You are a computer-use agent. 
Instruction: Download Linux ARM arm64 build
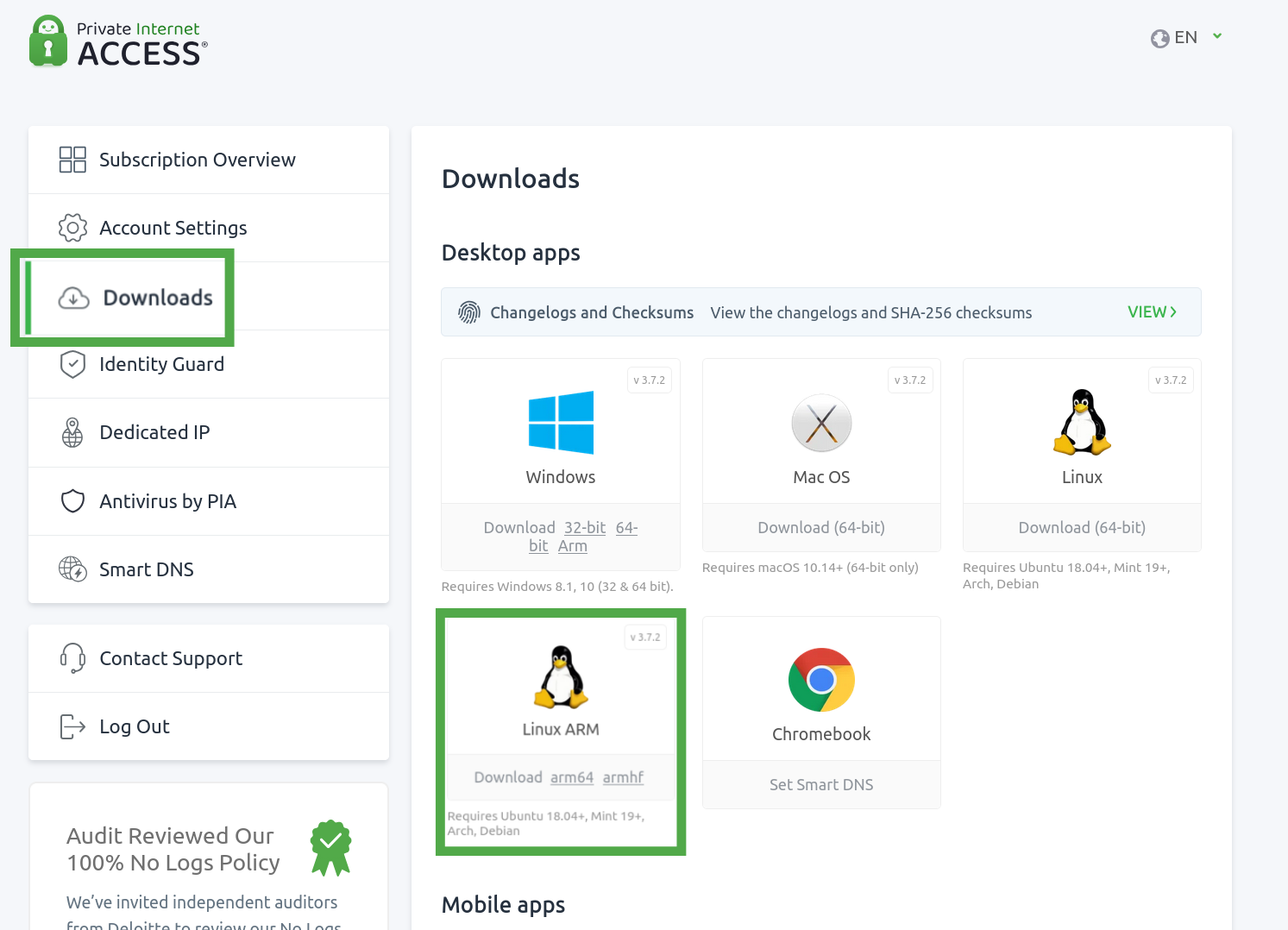tap(572, 777)
